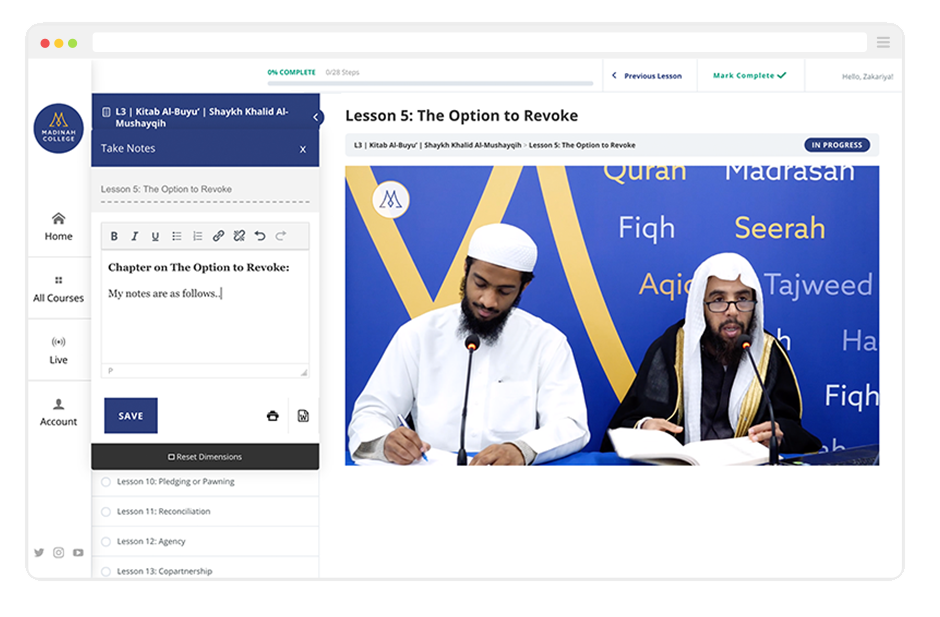Select Lesson 11: Reconciliation completion circle

click(x=106, y=512)
